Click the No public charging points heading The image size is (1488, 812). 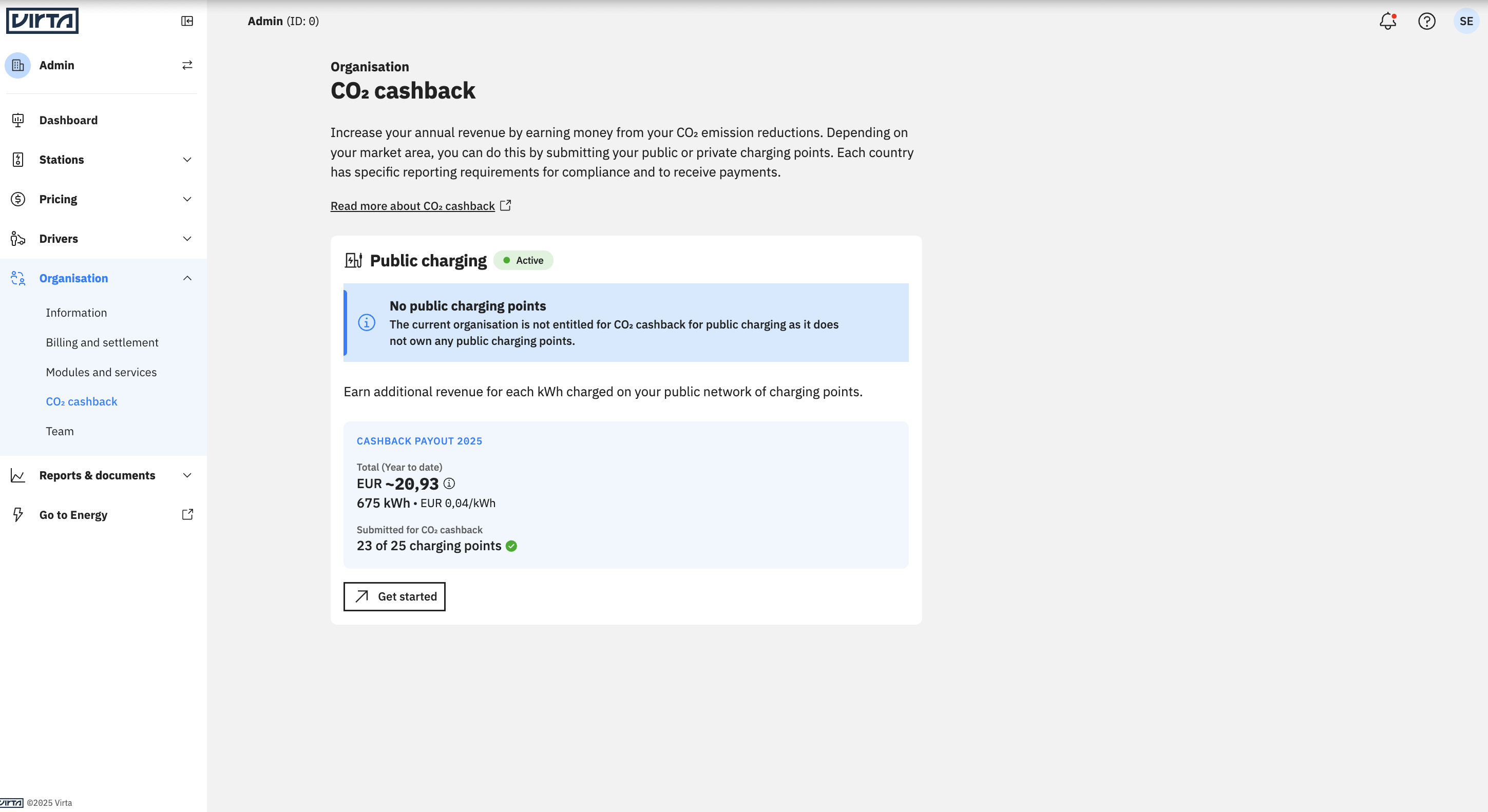pyautogui.click(x=467, y=306)
